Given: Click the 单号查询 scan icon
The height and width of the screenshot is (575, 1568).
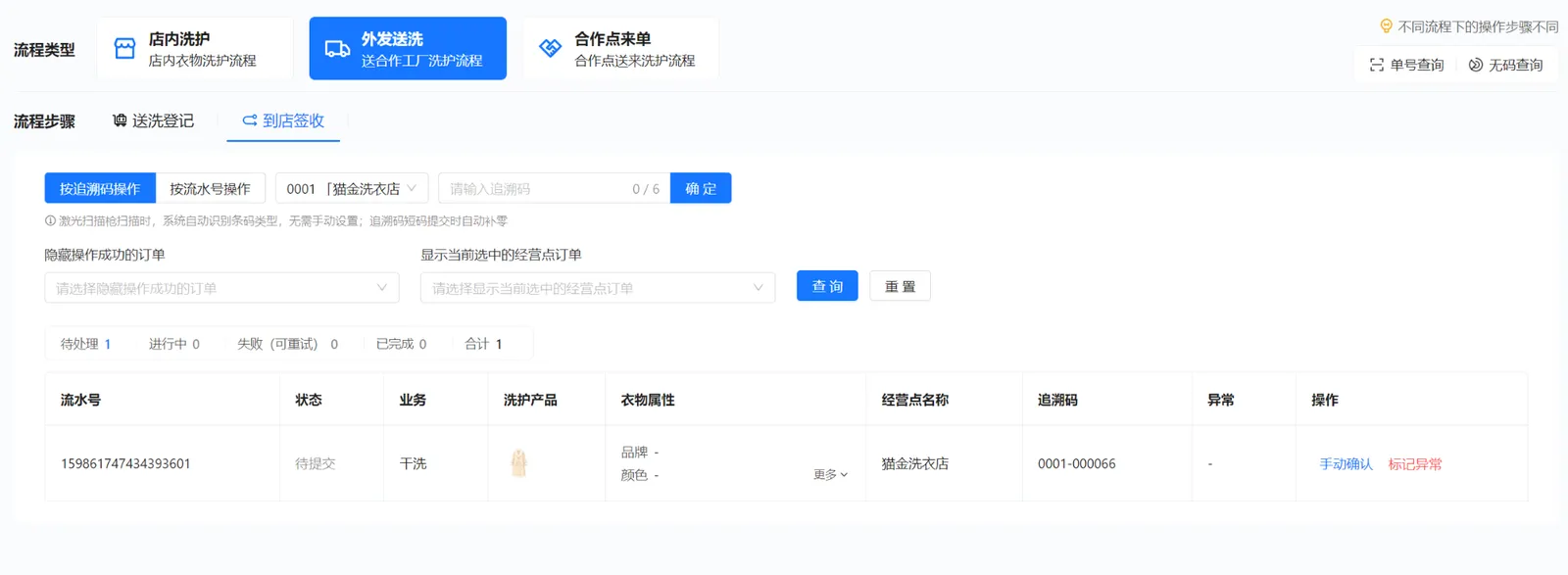Looking at the screenshot, I should pyautogui.click(x=1377, y=65).
